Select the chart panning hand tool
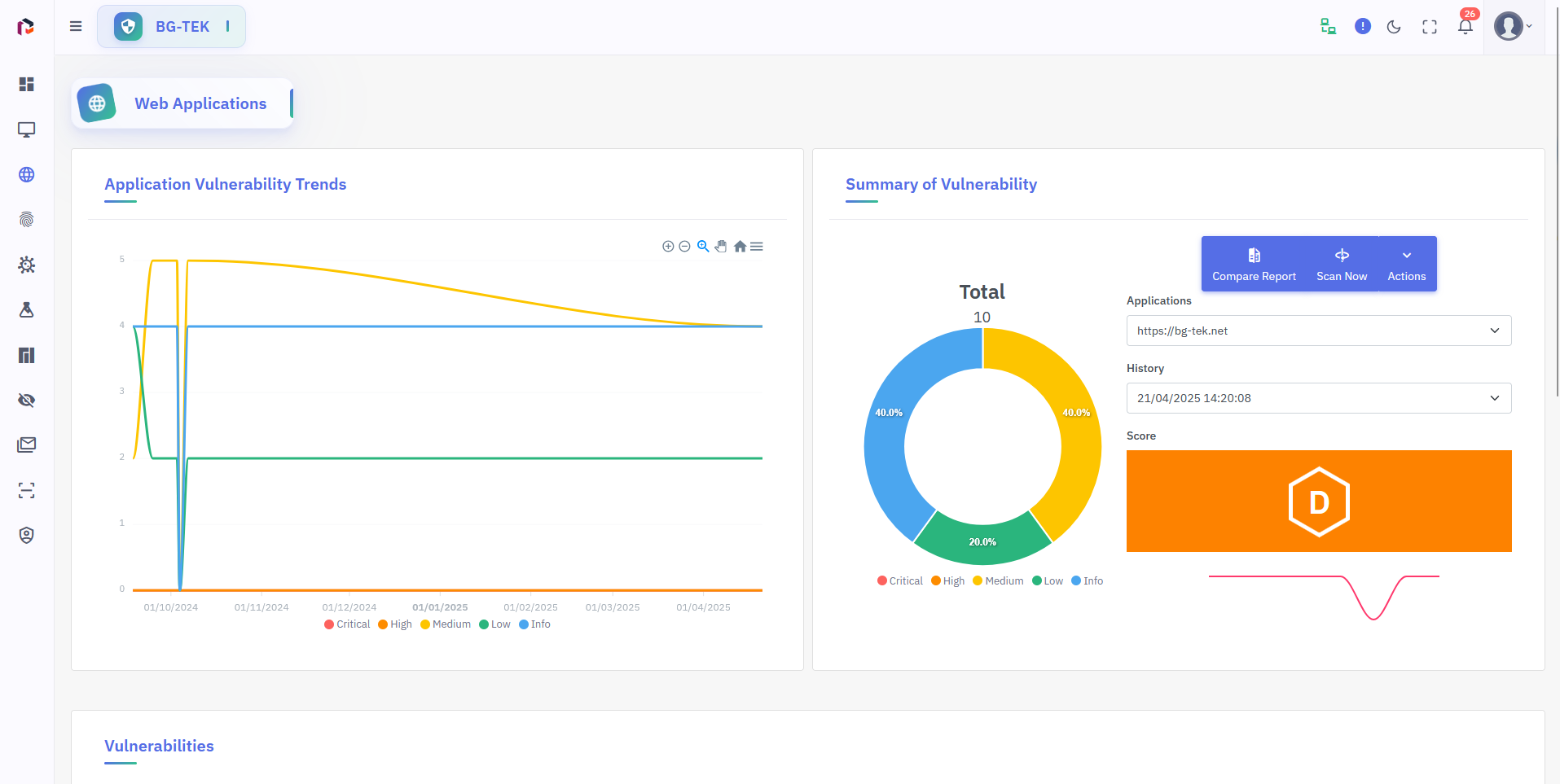This screenshot has height=784, width=1560. pos(721,247)
